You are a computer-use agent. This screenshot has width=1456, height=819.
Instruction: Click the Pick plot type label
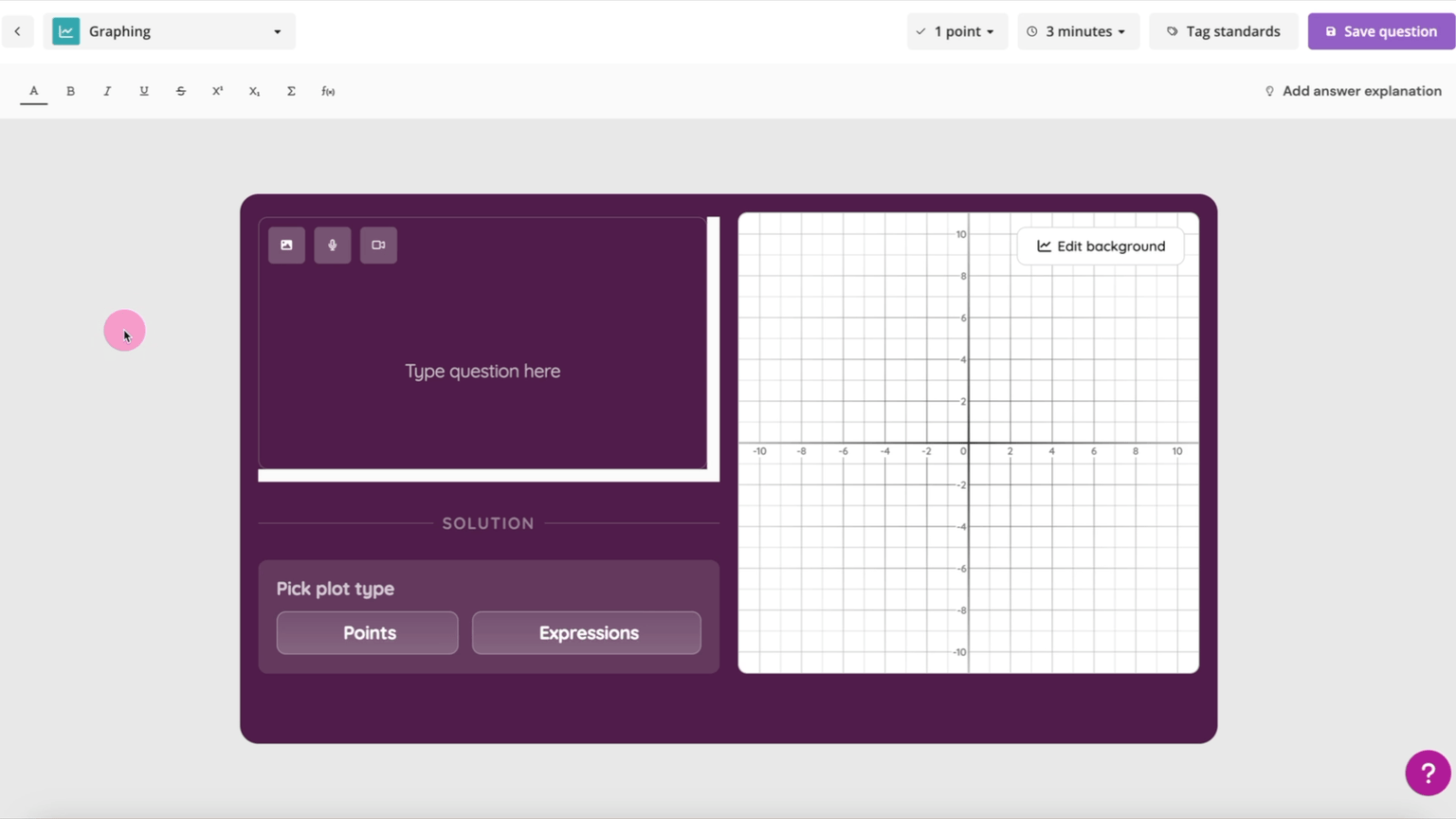click(x=336, y=589)
